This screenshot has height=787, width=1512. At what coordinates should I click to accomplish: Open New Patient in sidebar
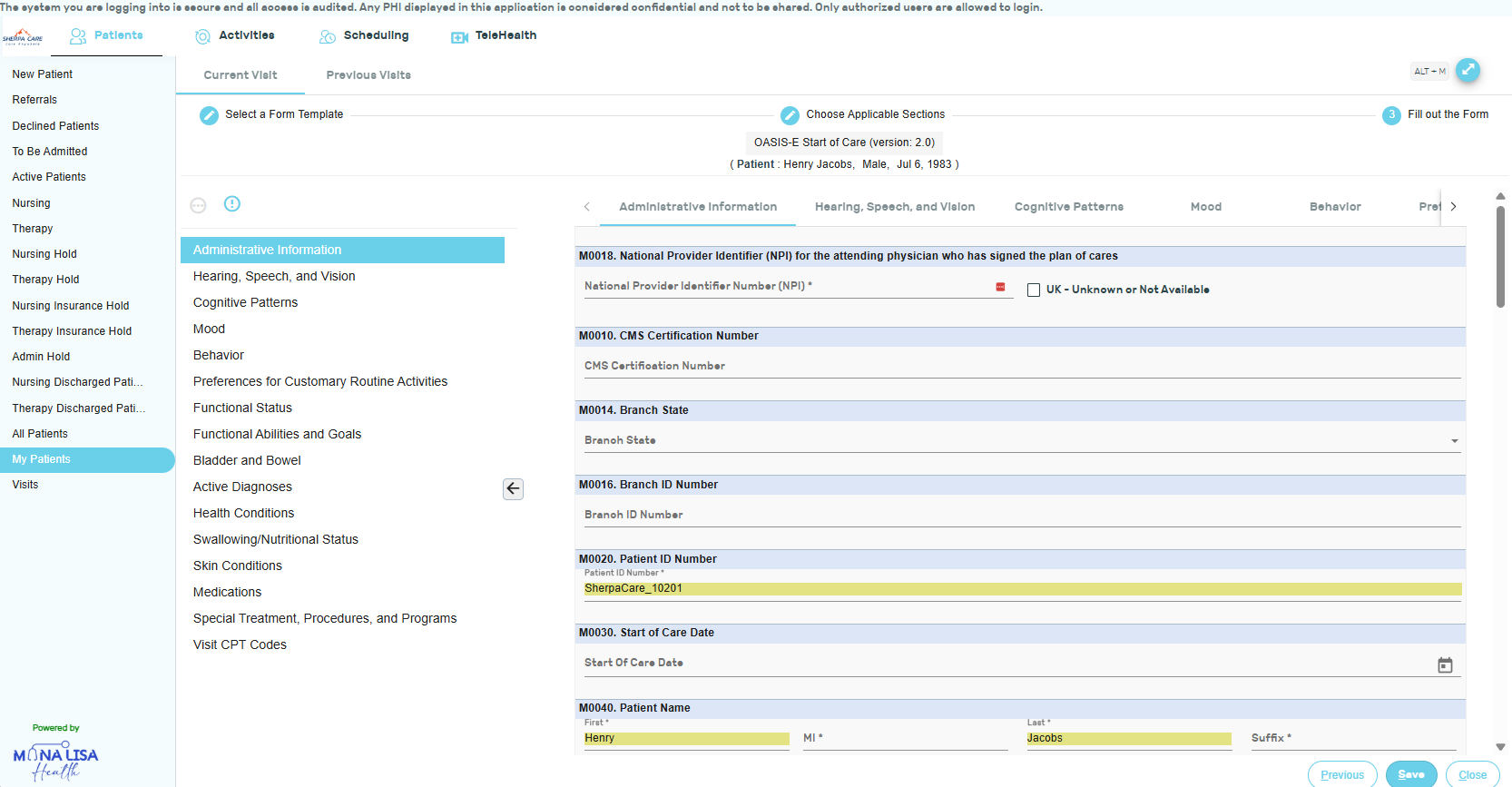coord(43,74)
